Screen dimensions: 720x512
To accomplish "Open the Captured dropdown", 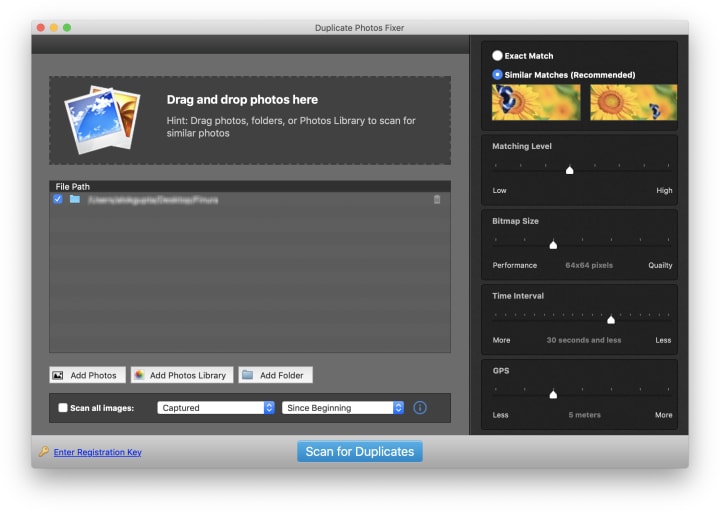I will (x=216, y=408).
